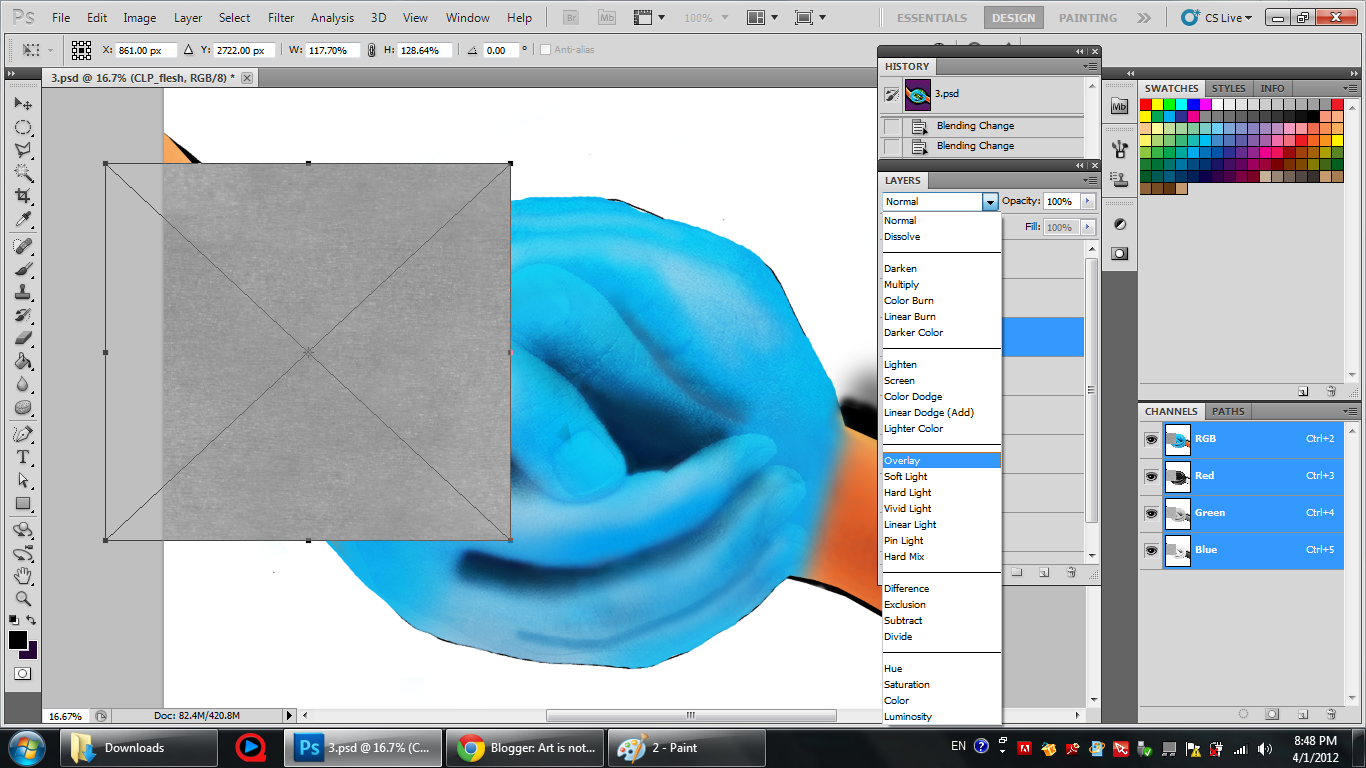This screenshot has width=1366, height=768.
Task: Open the Fill slider arrow
Action: [1088, 228]
